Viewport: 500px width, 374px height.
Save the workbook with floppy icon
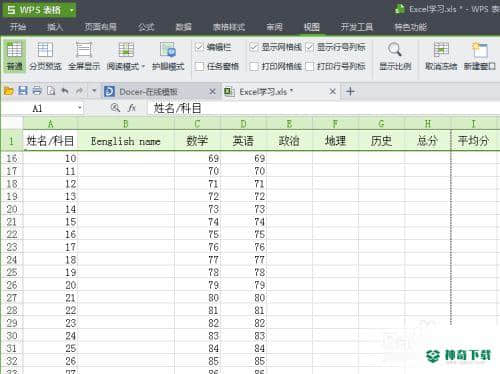click(x=23, y=91)
